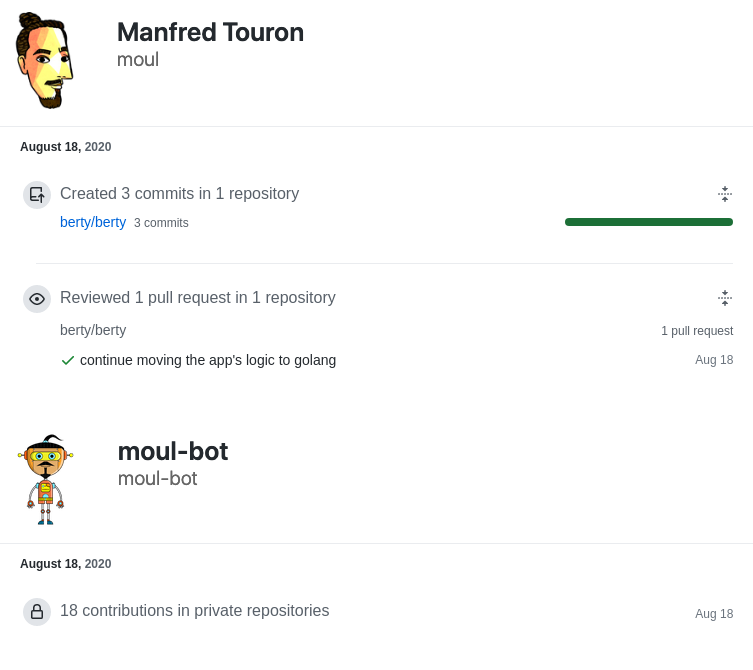Click the "1 pull request" count label
The height and width of the screenshot is (670, 753).
(696, 331)
